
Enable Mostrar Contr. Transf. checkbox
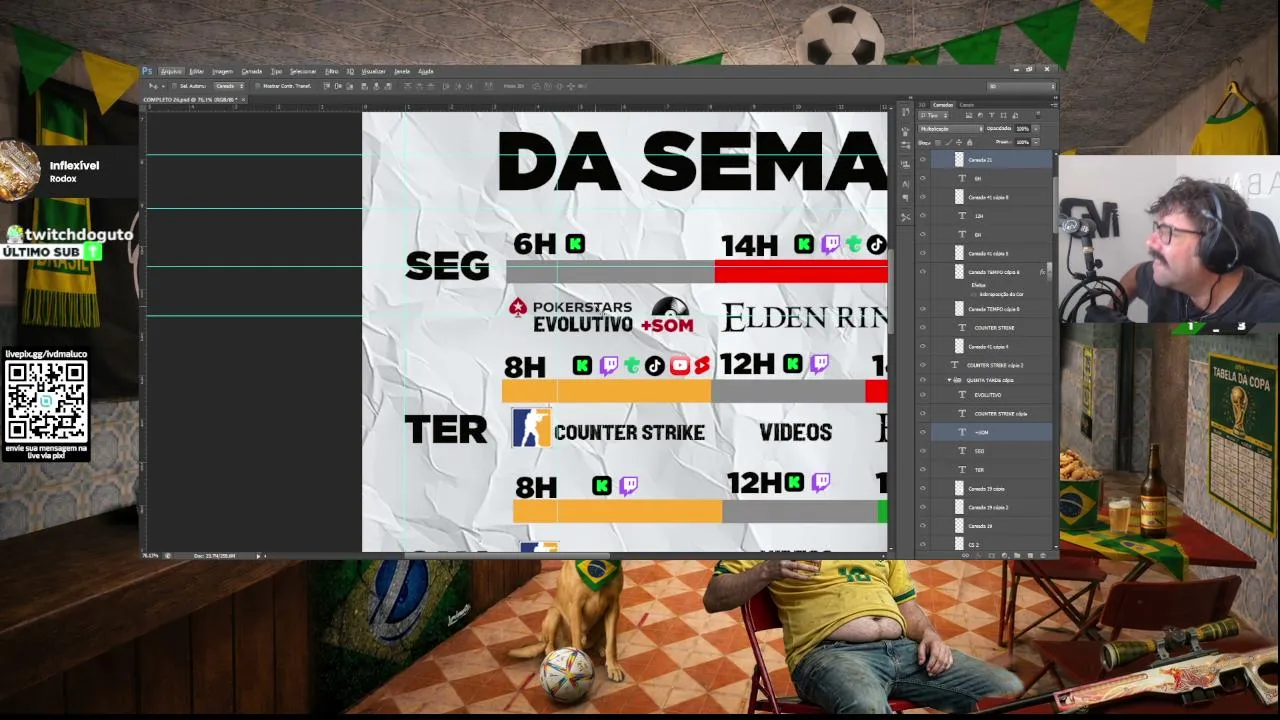point(259,86)
